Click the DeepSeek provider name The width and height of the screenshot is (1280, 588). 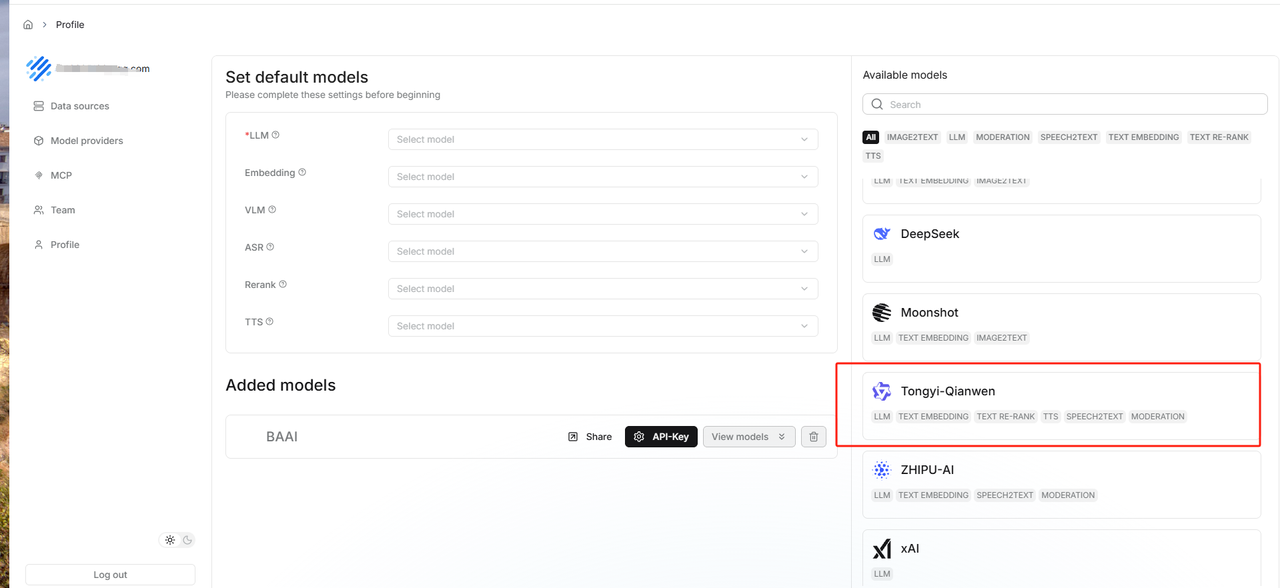(x=930, y=234)
